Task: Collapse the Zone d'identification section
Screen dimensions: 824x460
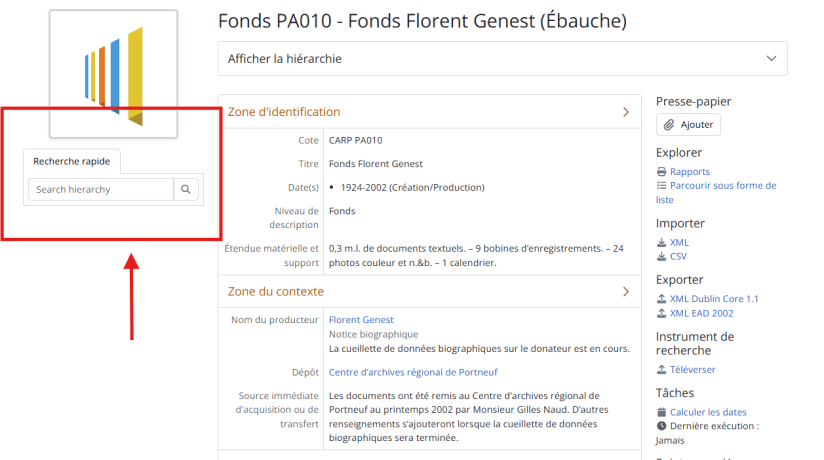Action: tap(626, 112)
